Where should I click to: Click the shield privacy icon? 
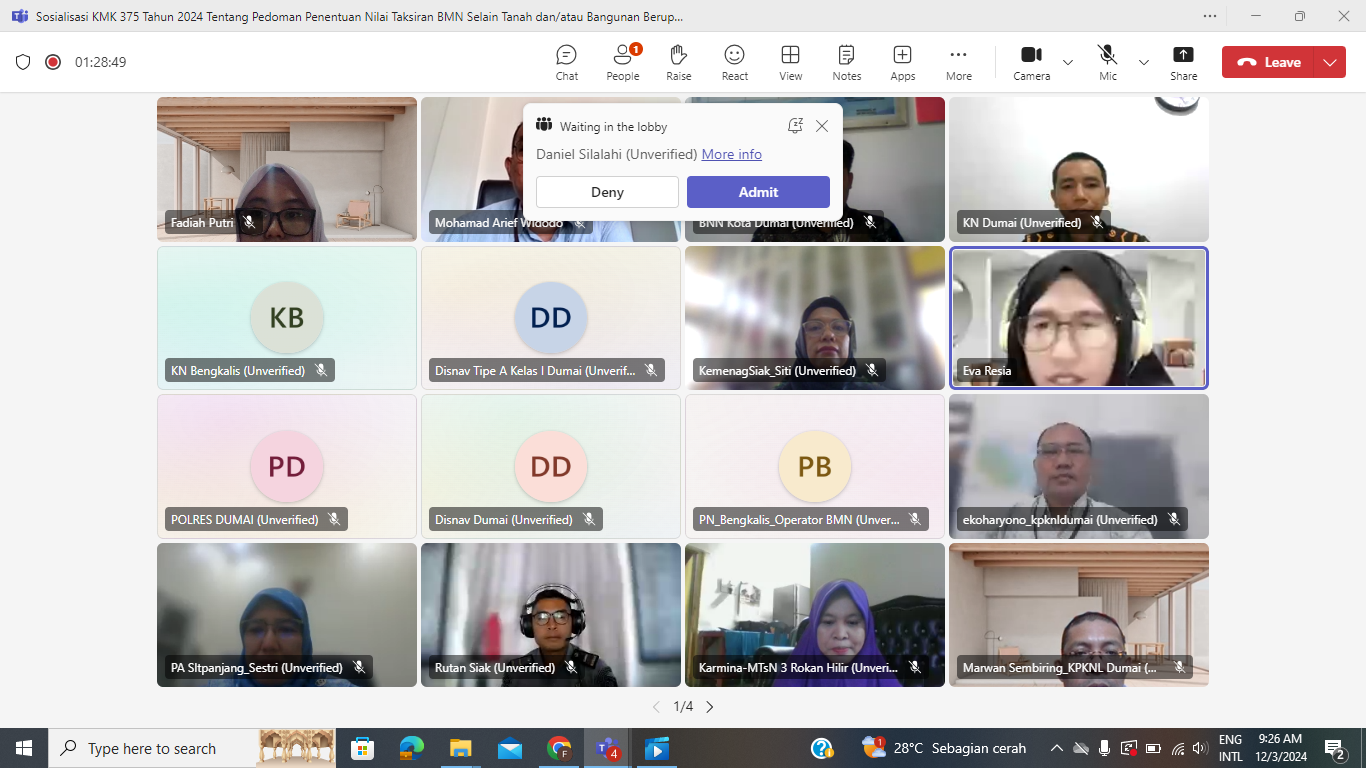(23, 62)
